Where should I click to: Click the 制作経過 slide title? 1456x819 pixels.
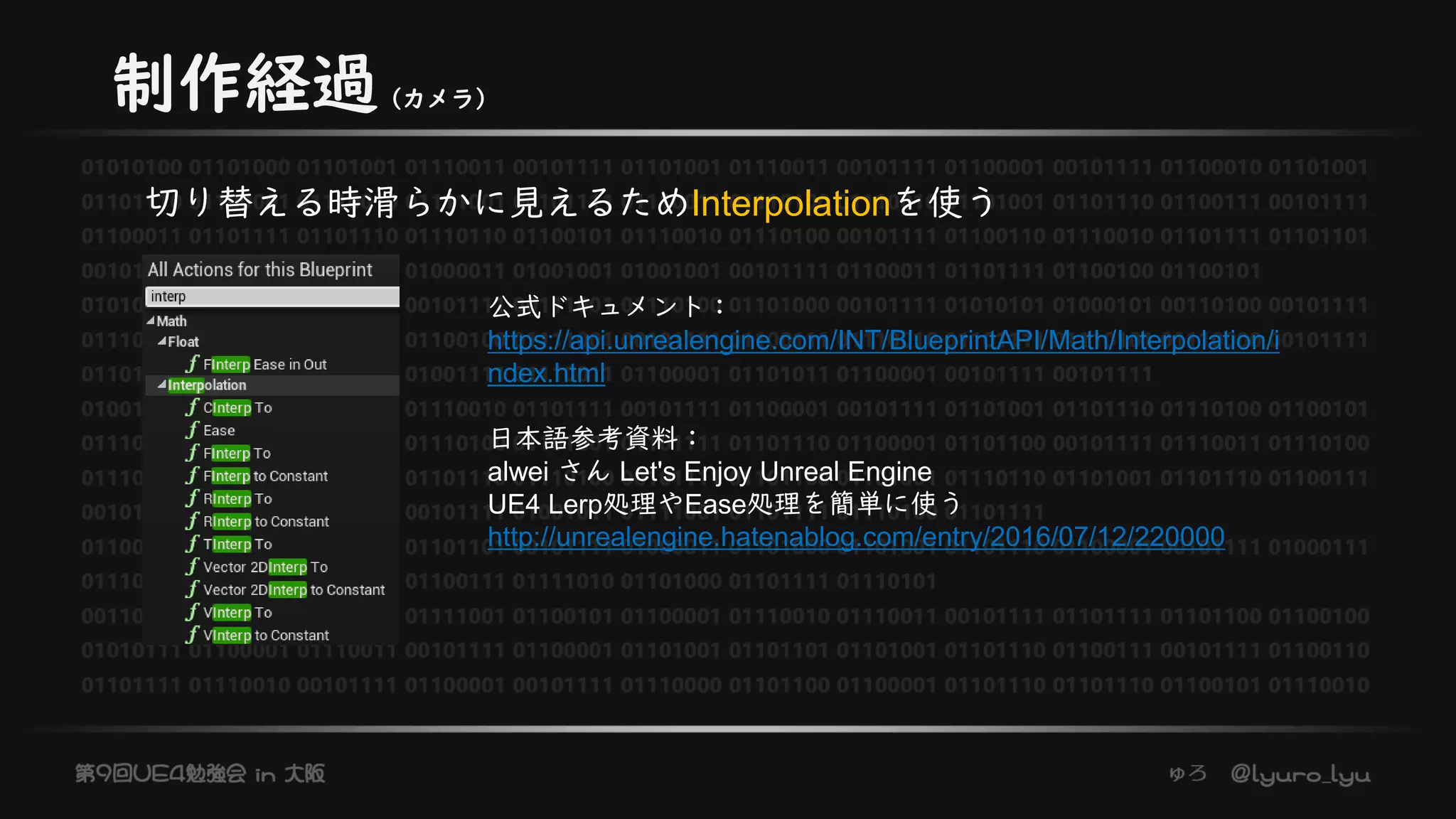[245, 83]
